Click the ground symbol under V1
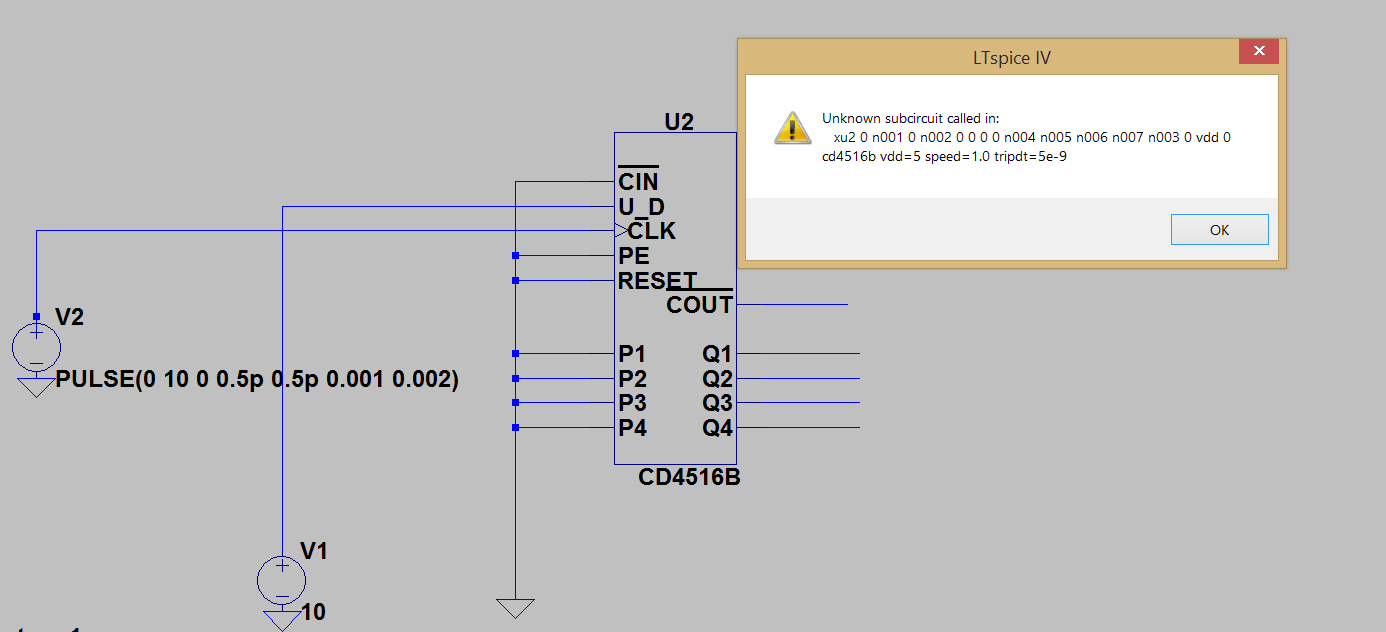 point(283,621)
